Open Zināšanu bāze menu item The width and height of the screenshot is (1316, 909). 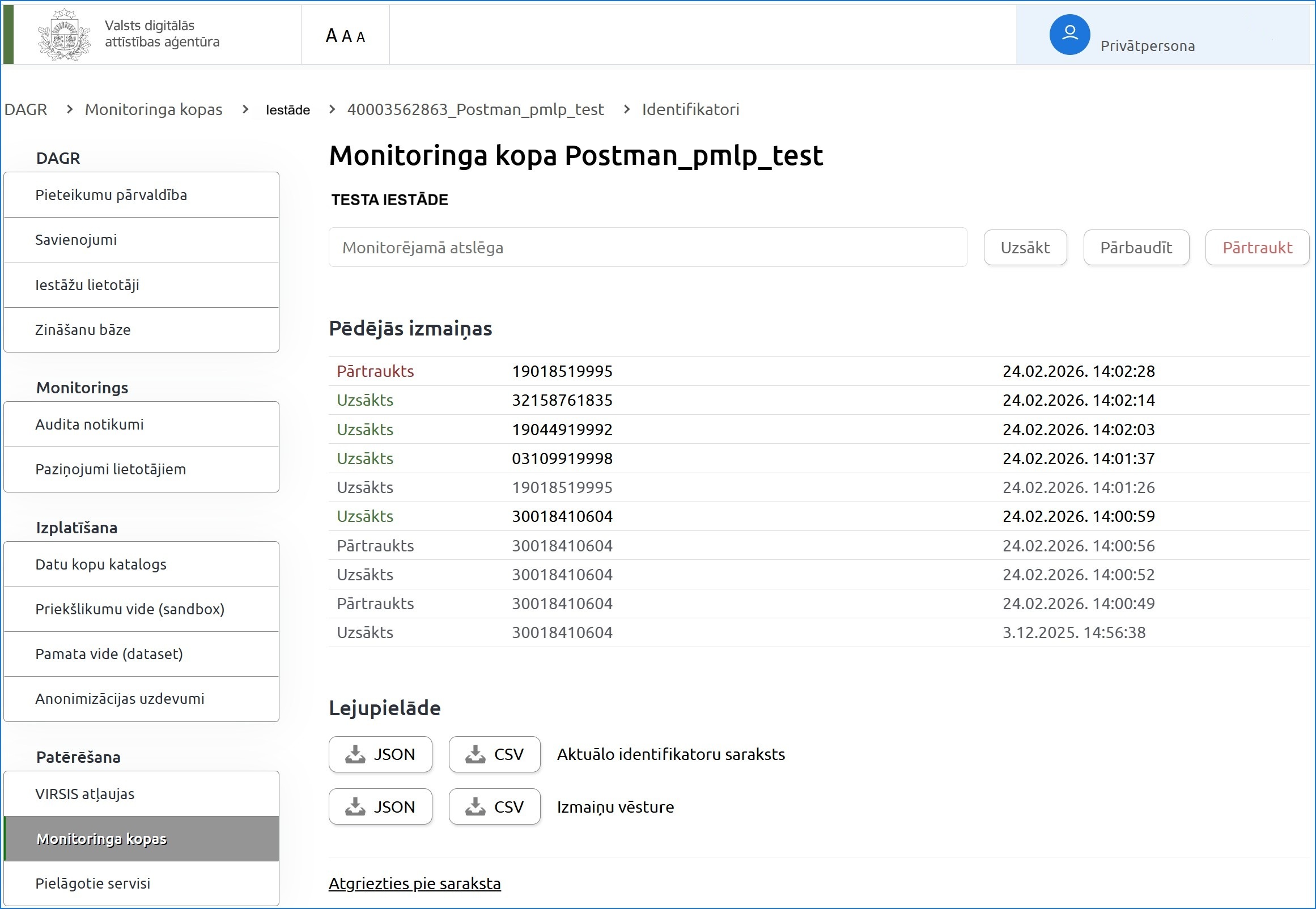(x=141, y=330)
